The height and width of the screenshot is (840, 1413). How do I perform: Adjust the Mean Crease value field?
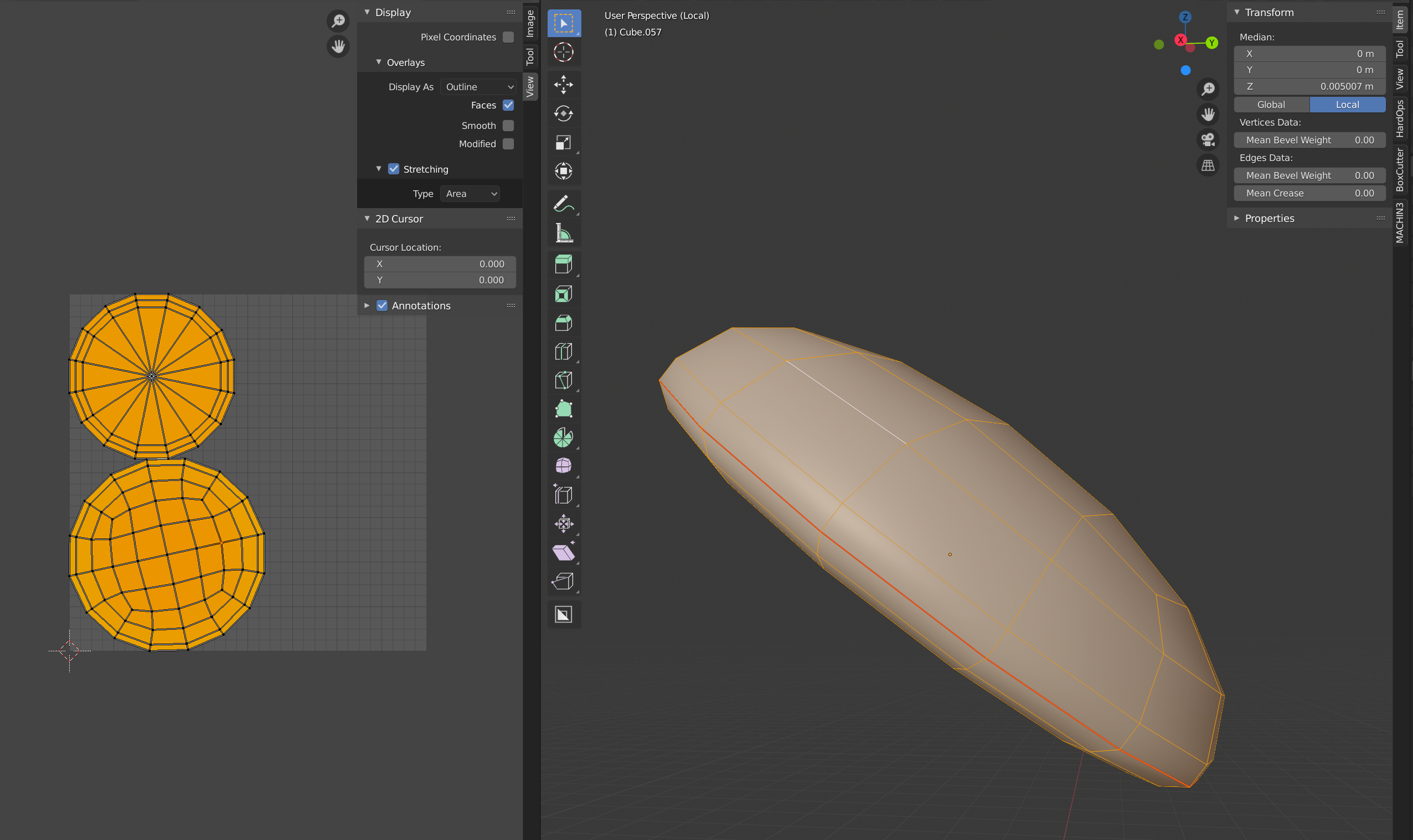(1309, 193)
